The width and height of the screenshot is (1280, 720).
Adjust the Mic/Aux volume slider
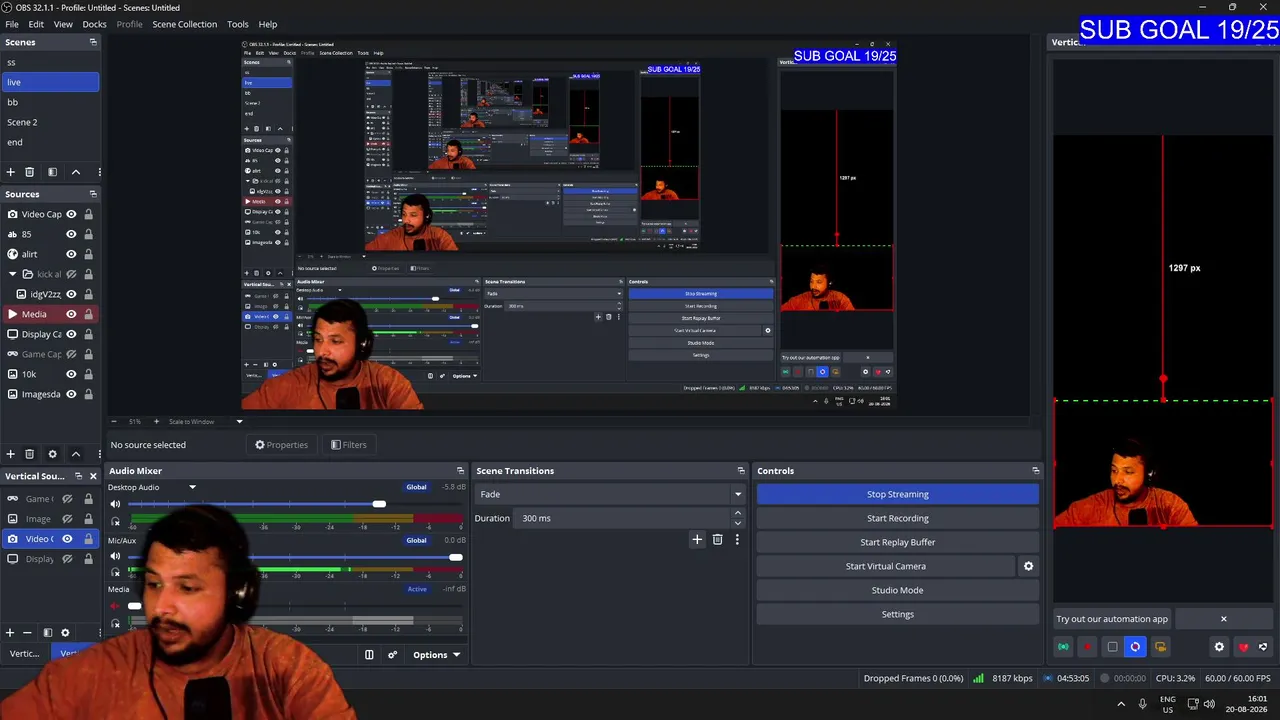click(456, 556)
